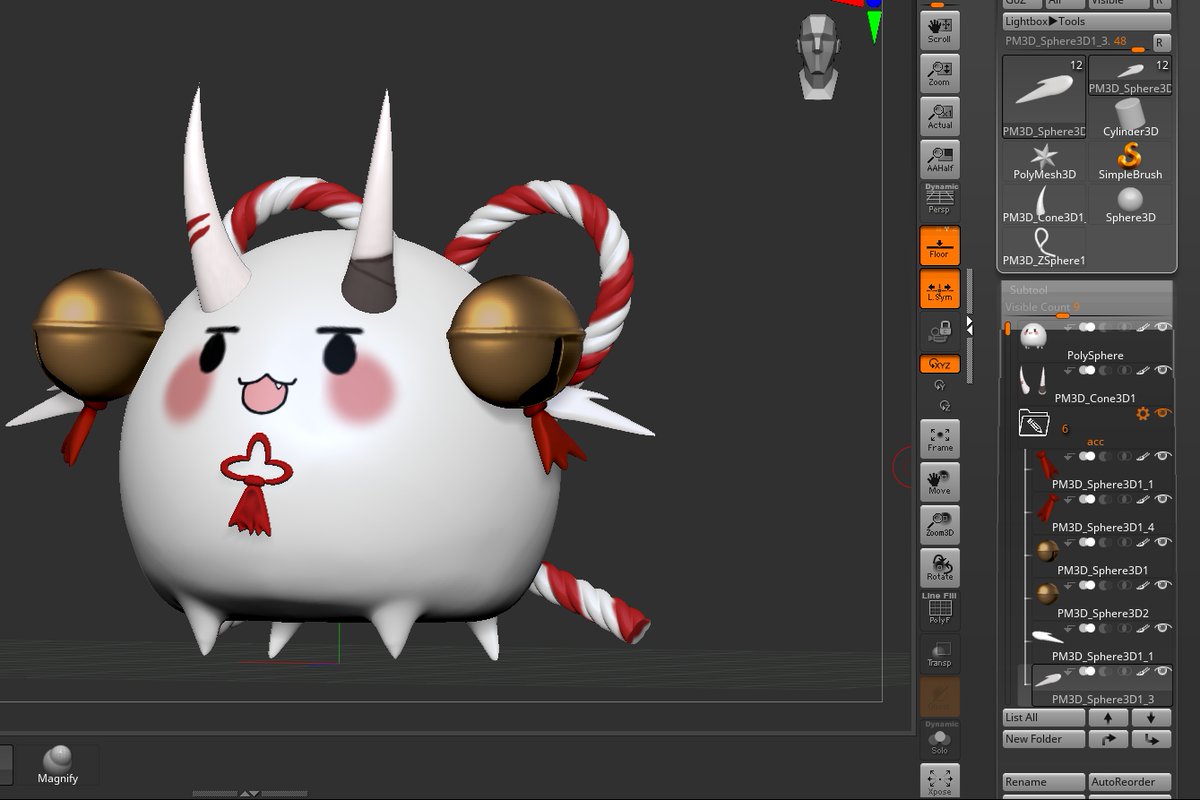Toggle the Floor grid button
The width and height of the screenshot is (1200, 800).
(x=940, y=245)
